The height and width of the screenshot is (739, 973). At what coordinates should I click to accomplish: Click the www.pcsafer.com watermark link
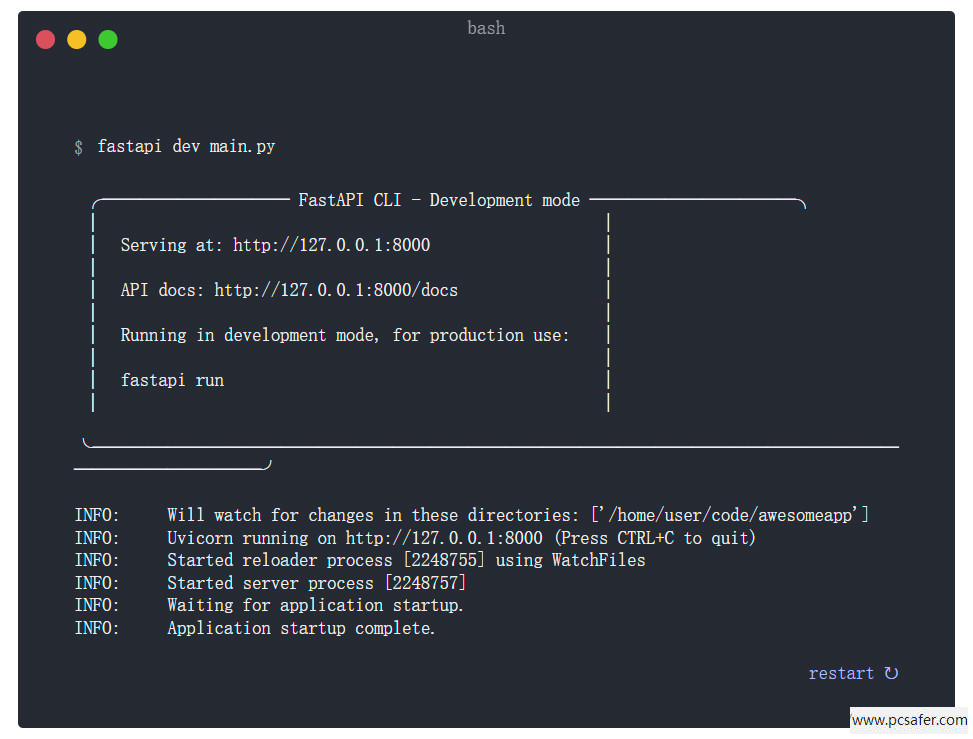(x=909, y=720)
